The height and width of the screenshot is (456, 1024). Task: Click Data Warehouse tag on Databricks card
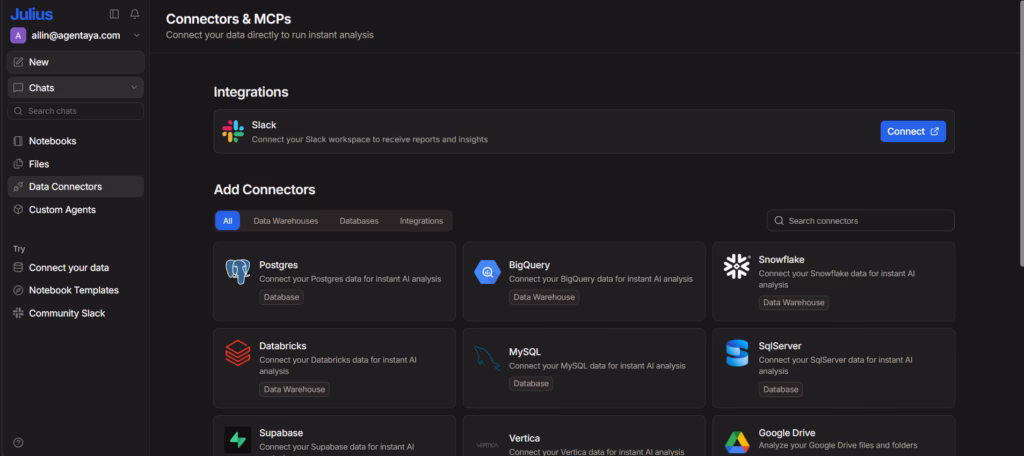[x=295, y=389]
